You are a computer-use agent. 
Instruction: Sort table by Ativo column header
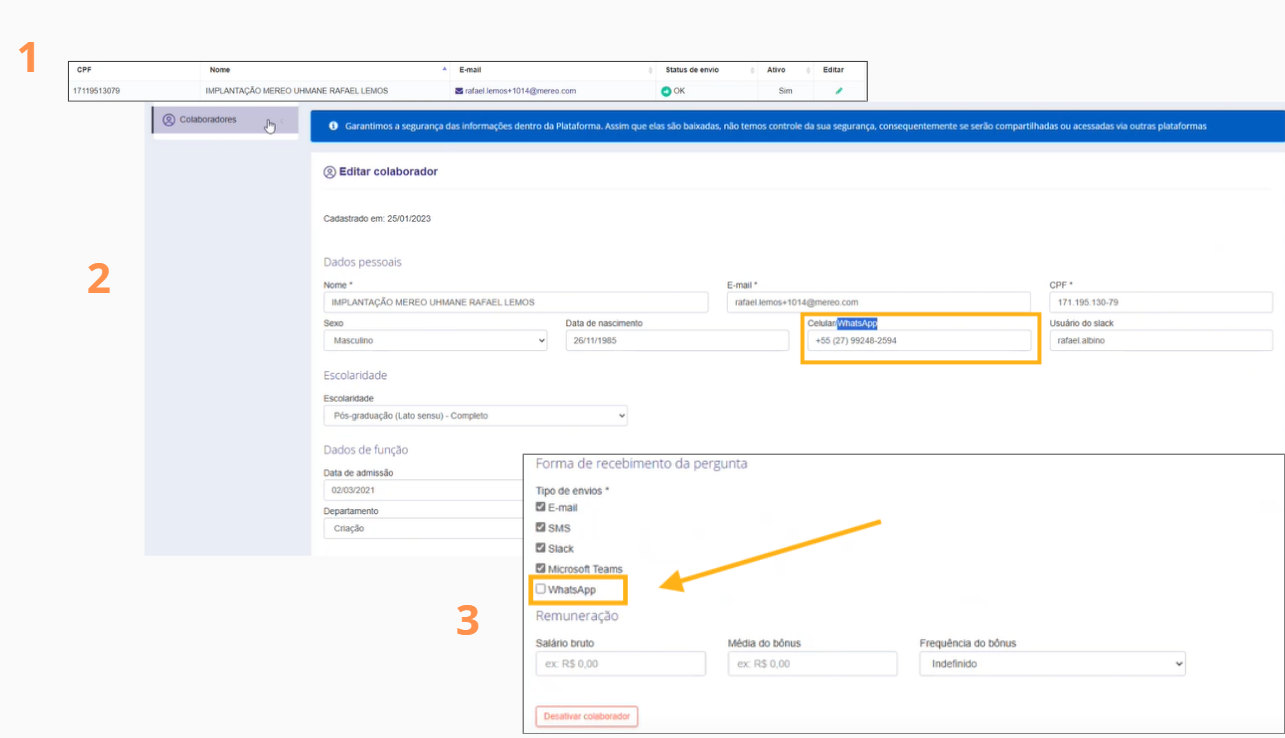[776, 70]
